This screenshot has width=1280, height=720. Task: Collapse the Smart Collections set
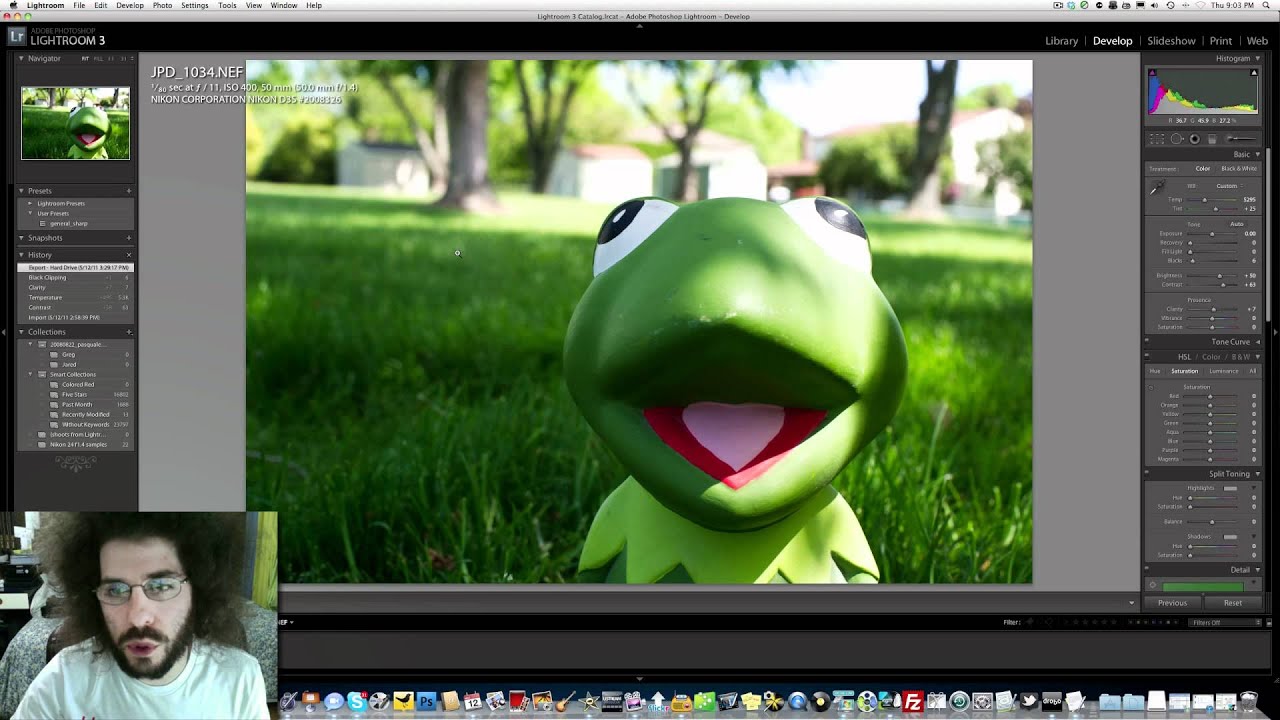(x=30, y=374)
